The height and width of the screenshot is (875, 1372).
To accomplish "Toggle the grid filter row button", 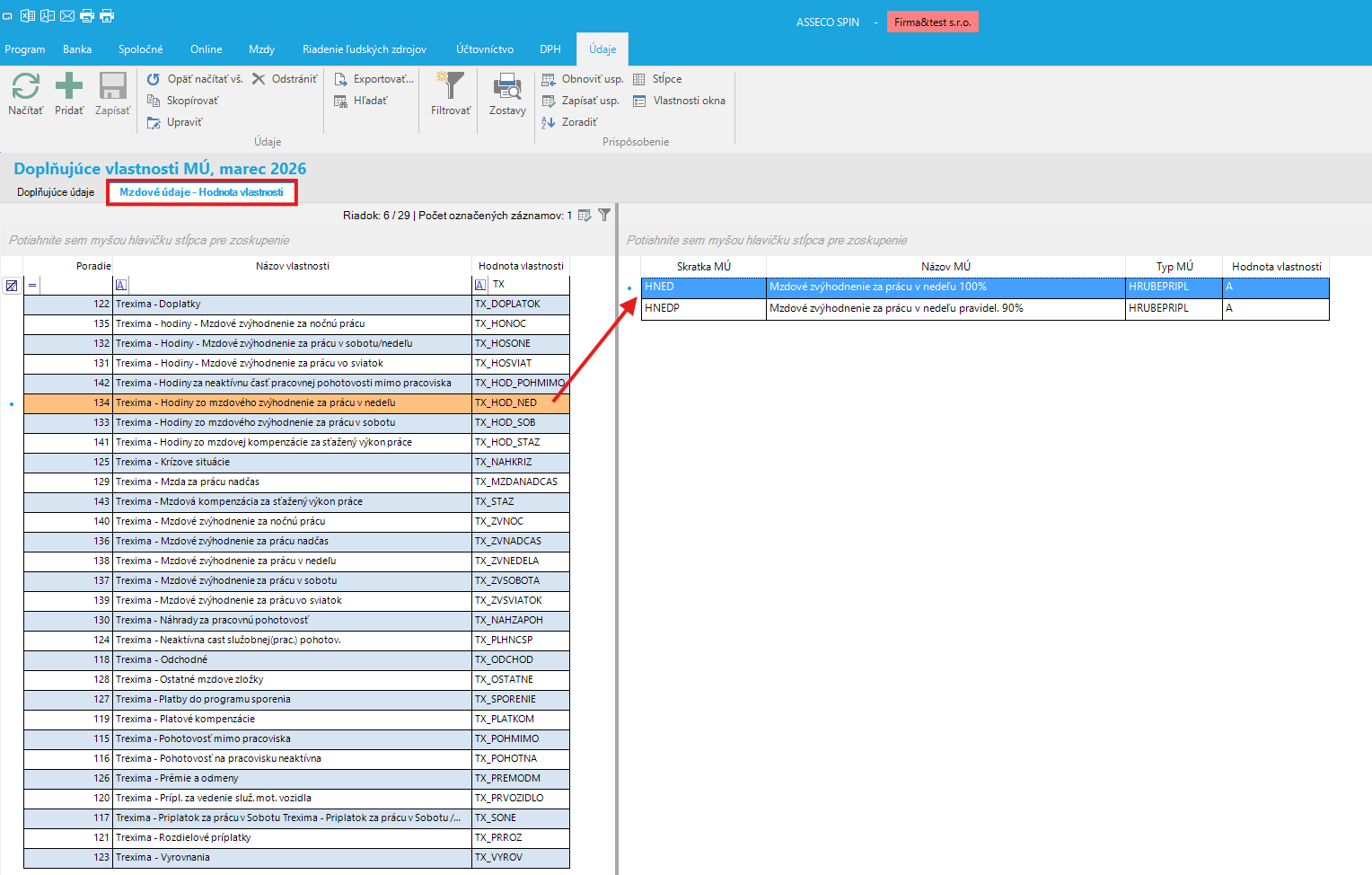I will tap(12, 286).
